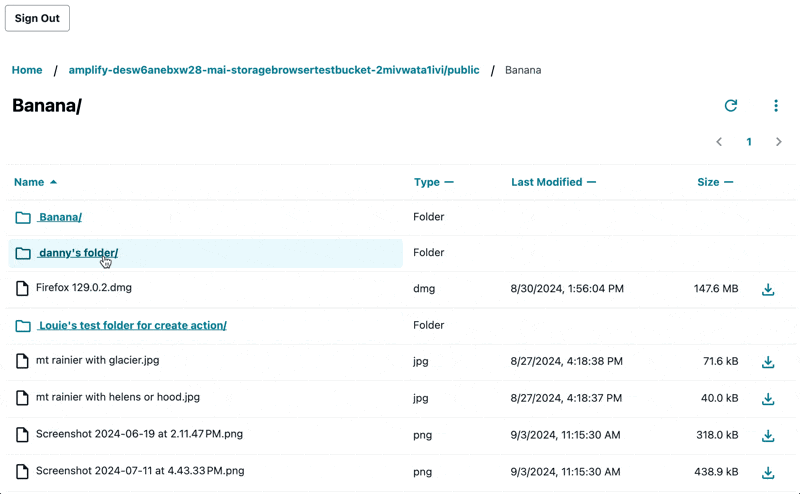Download the Firefox 129.0.2.dmg file
The image size is (800, 494).
pyautogui.click(x=768, y=290)
